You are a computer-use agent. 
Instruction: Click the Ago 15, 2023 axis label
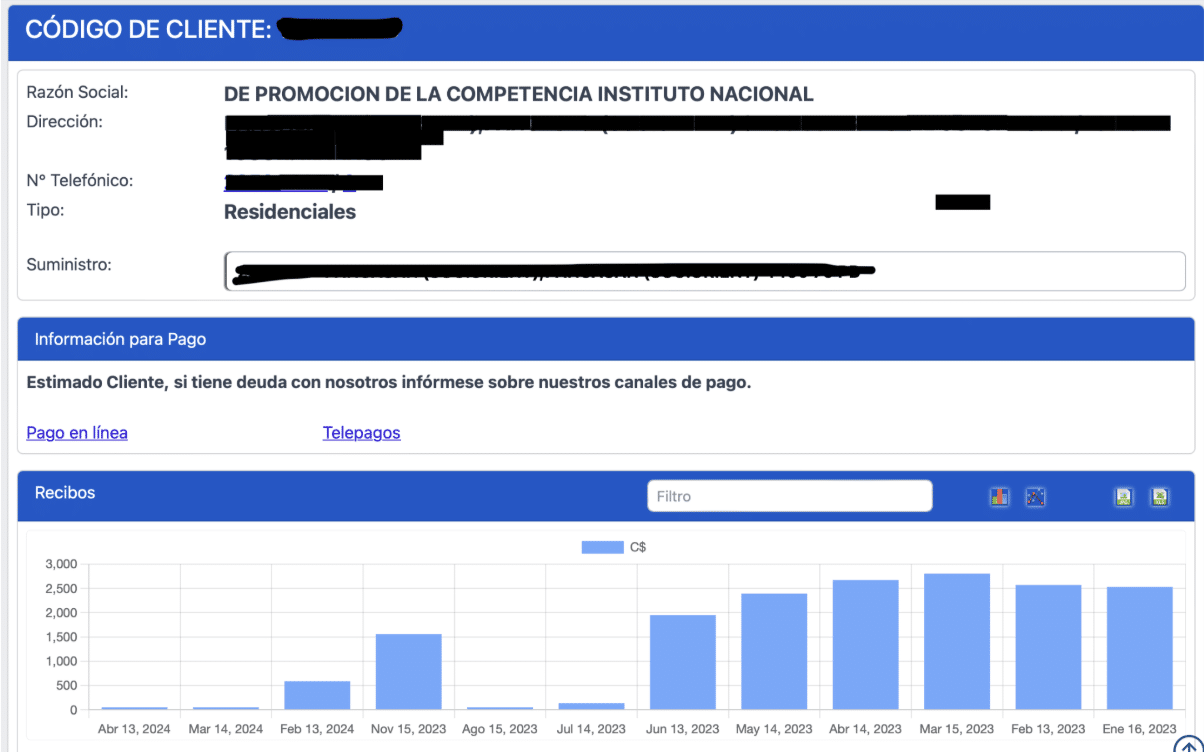500,729
